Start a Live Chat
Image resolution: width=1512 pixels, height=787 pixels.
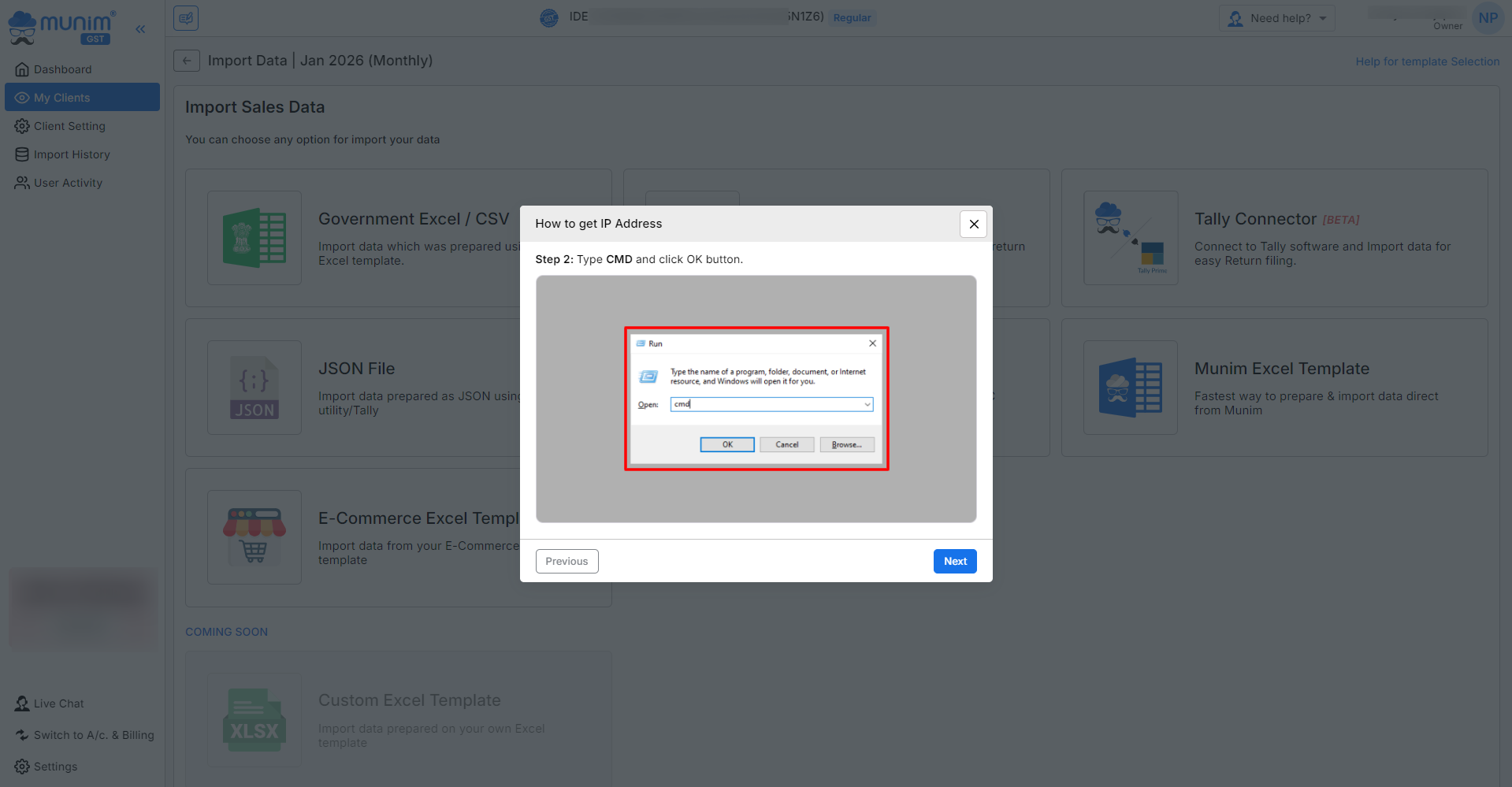(x=58, y=703)
